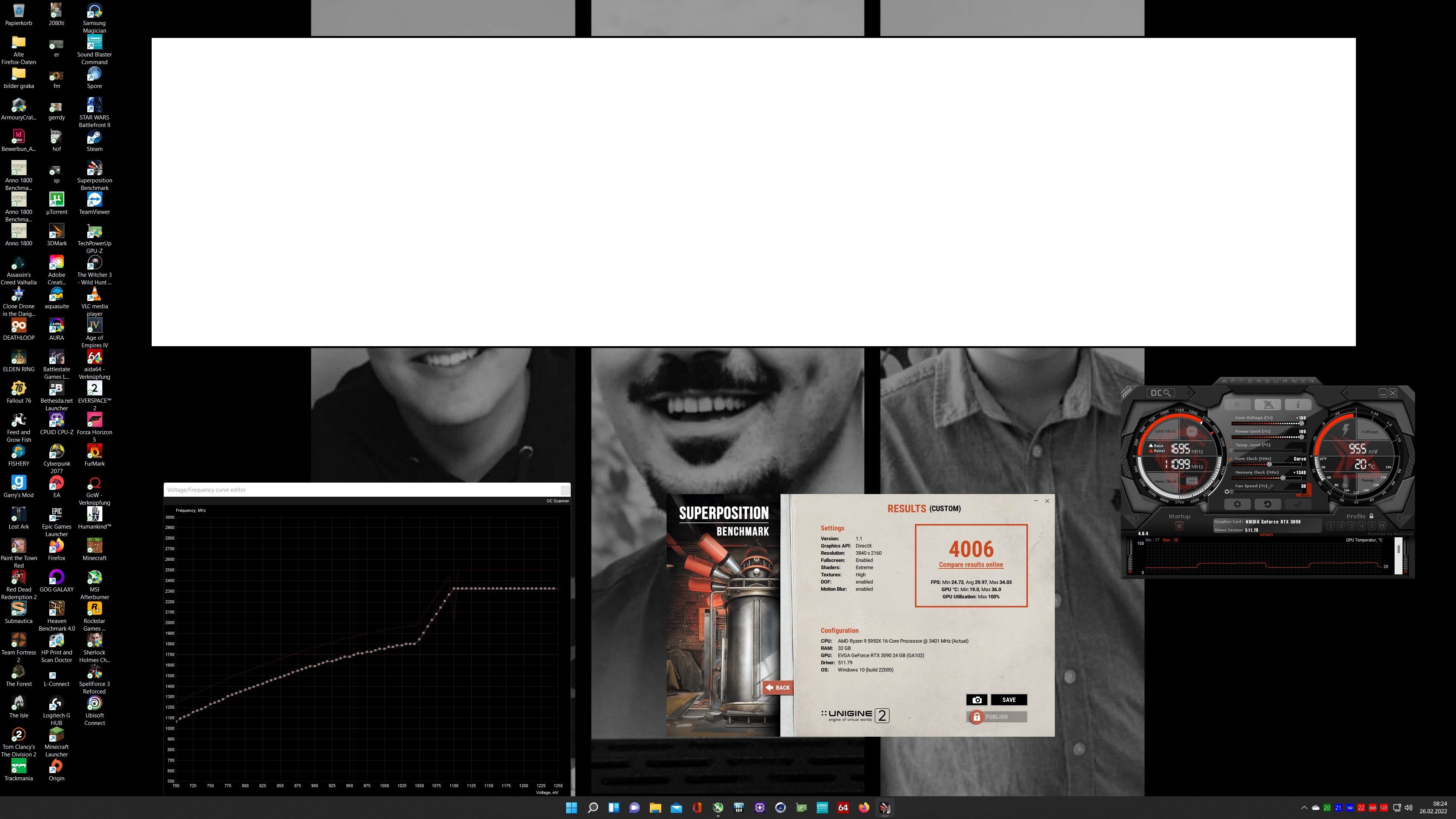1456x819 pixels.
Task: Open Afterburner info button
Action: [1298, 405]
